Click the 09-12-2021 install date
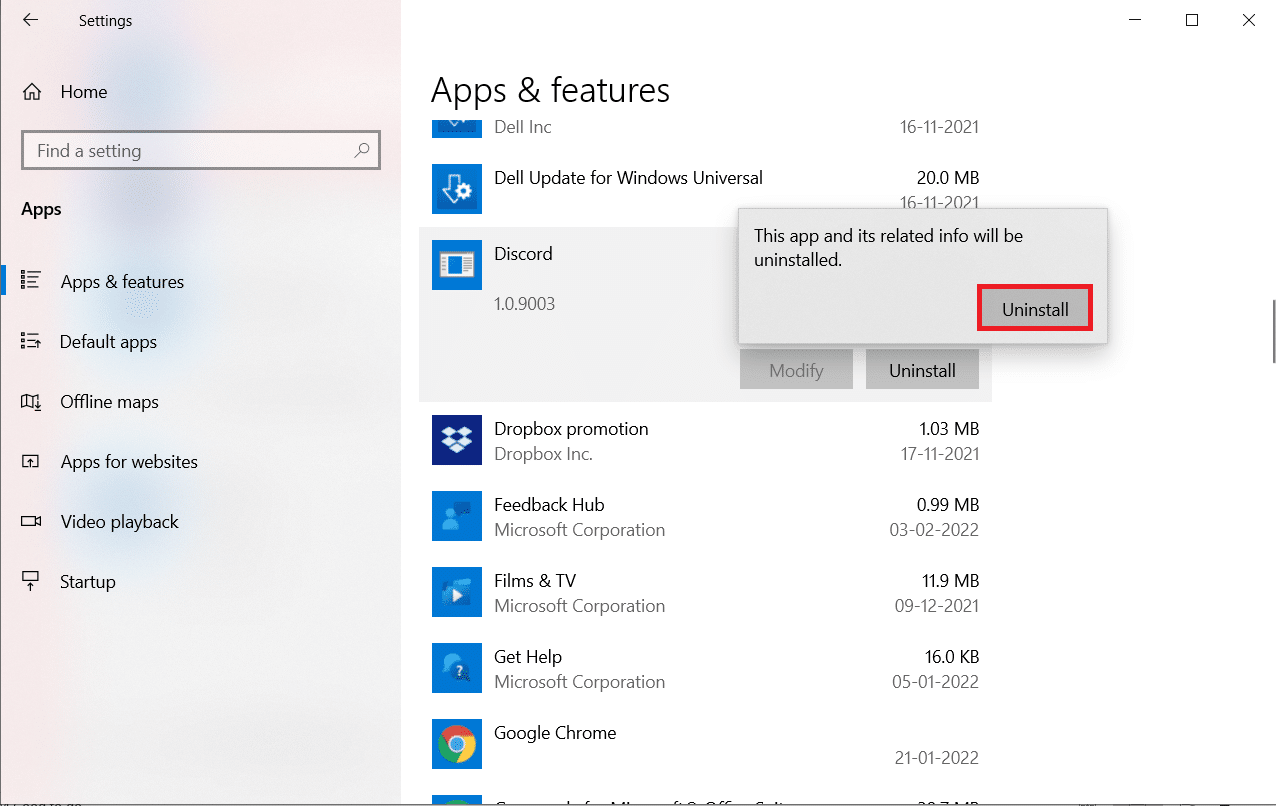Viewport: 1276px width, 806px height. [939, 606]
